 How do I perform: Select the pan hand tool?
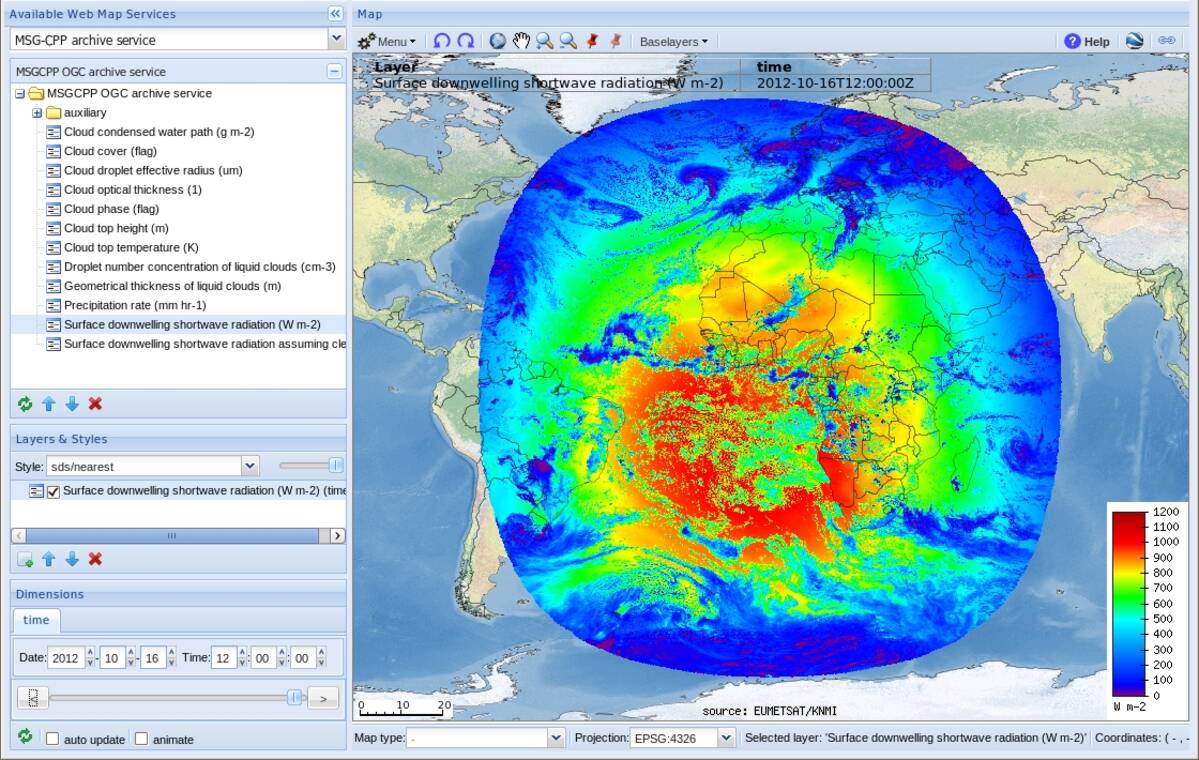(x=521, y=41)
